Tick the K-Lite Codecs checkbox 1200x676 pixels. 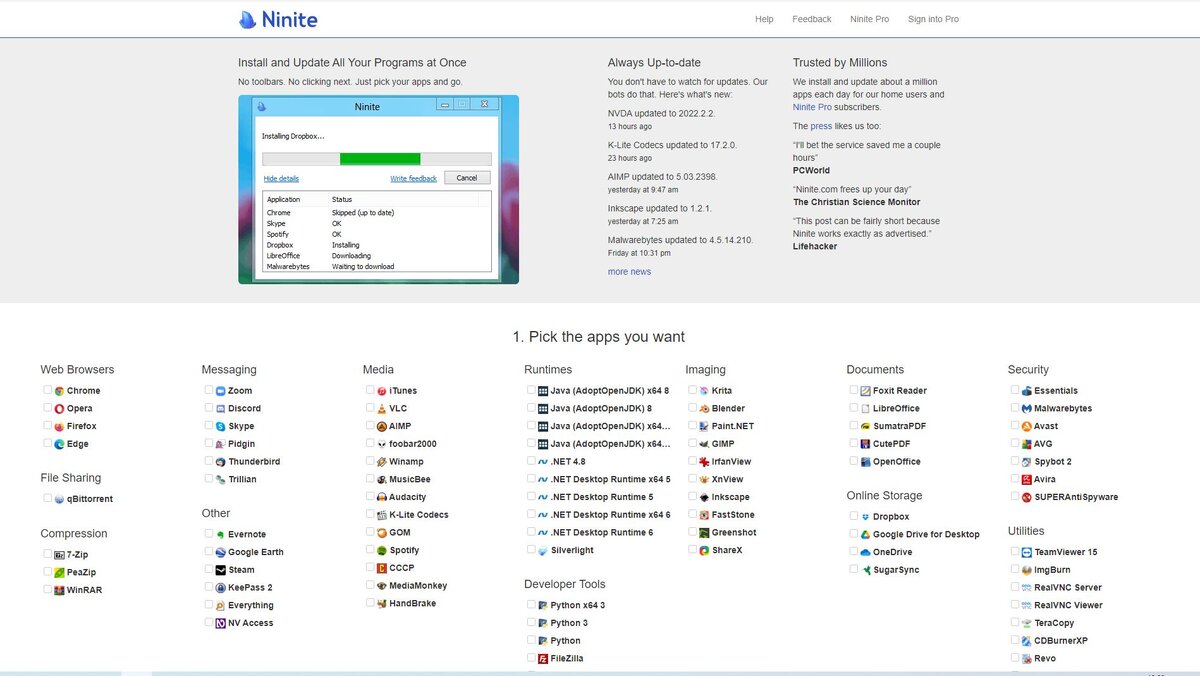[370, 514]
